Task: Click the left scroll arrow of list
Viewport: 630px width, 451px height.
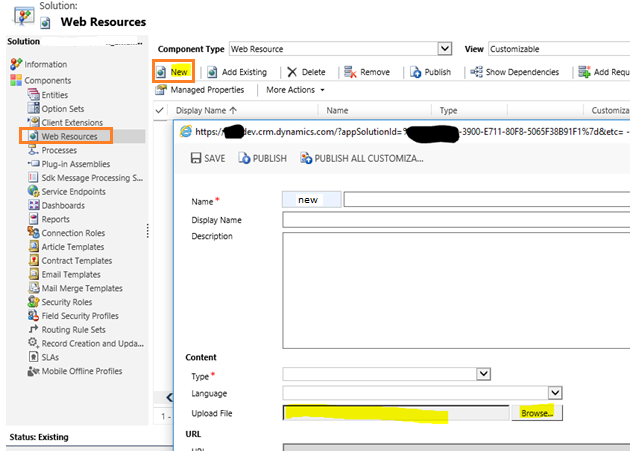Action: coord(169,398)
